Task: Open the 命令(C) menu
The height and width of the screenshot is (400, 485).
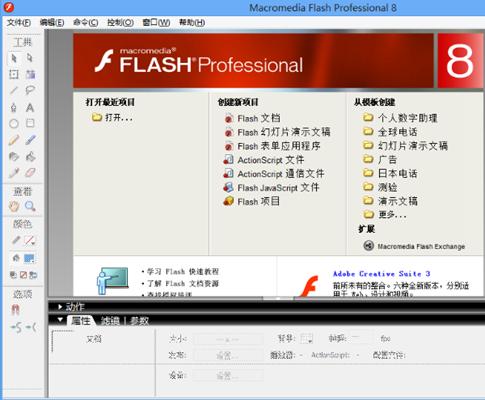Action: [86, 23]
